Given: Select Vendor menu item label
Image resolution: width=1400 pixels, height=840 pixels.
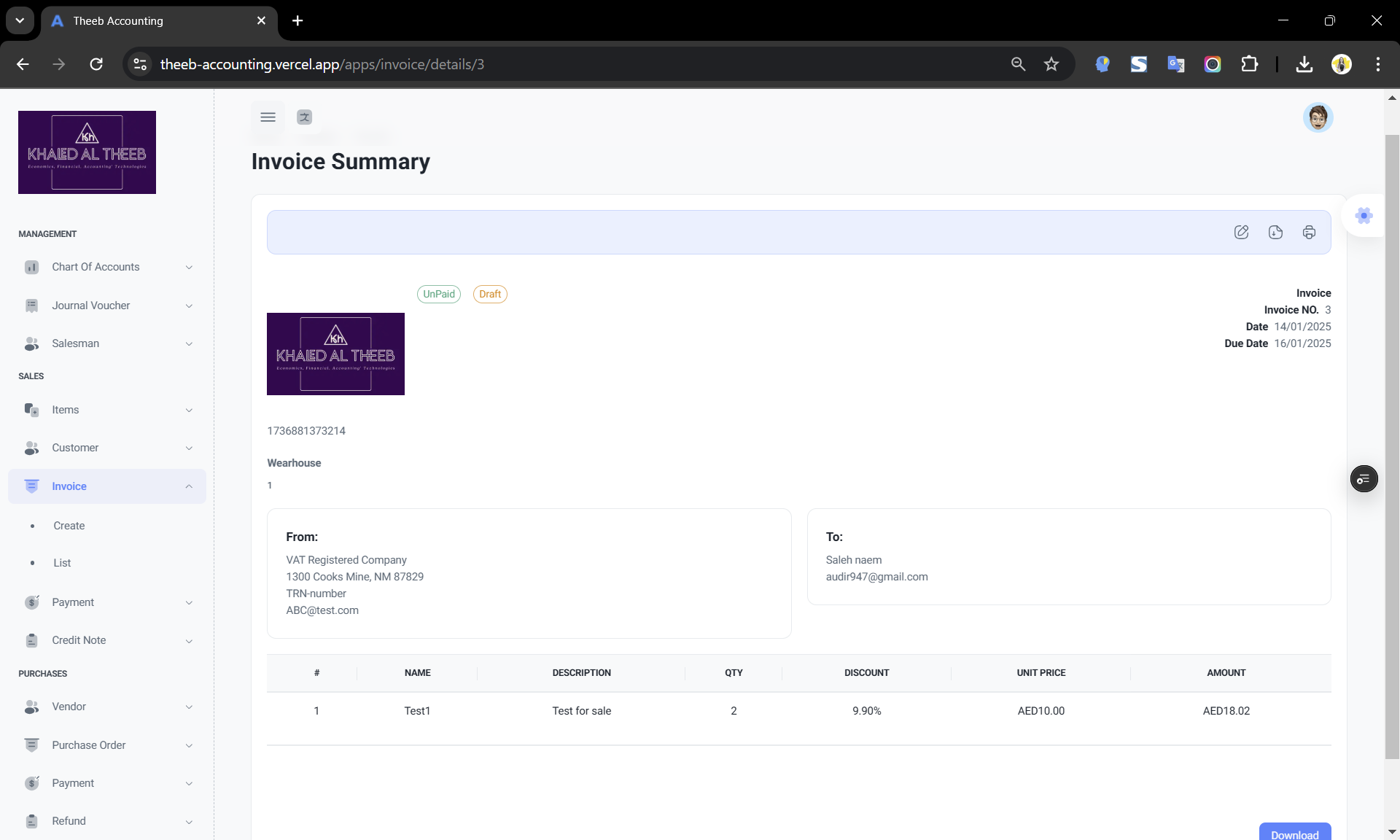Looking at the screenshot, I should coord(69,707).
